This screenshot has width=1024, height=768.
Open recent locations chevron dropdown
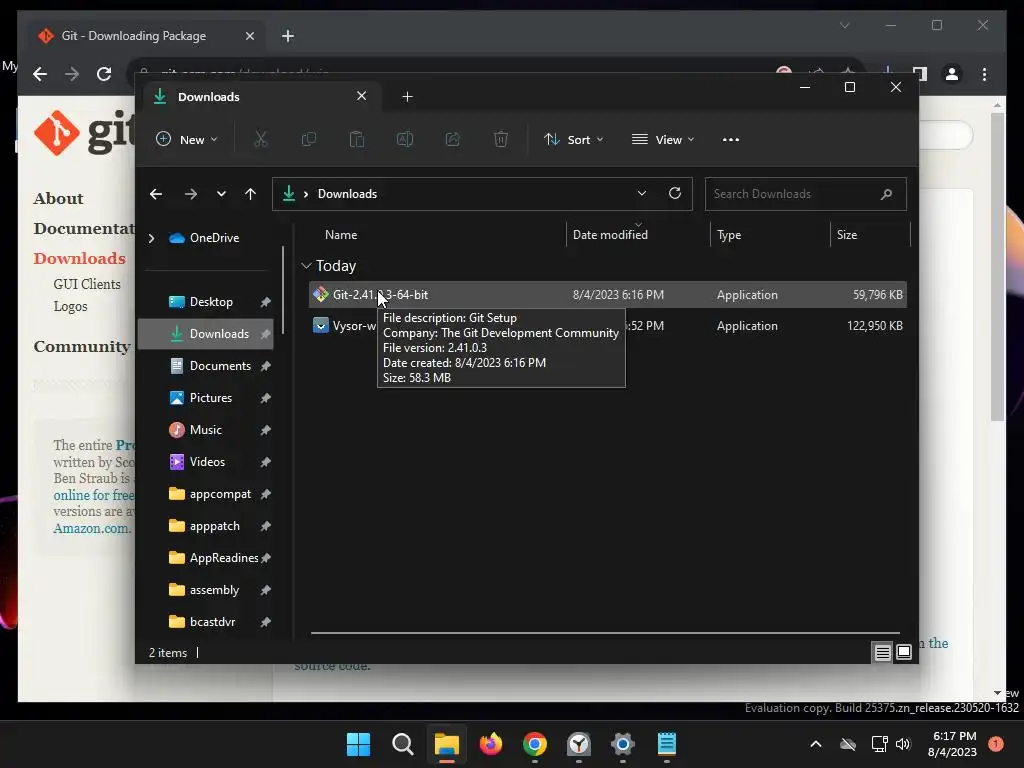221,194
